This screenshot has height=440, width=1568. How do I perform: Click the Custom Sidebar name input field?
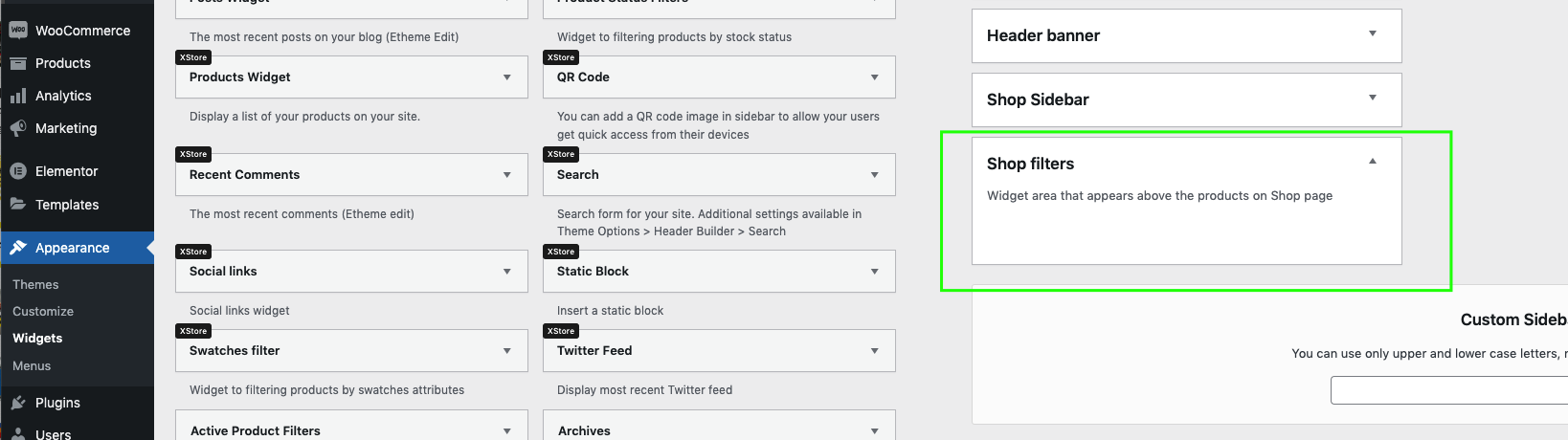(x=1449, y=390)
